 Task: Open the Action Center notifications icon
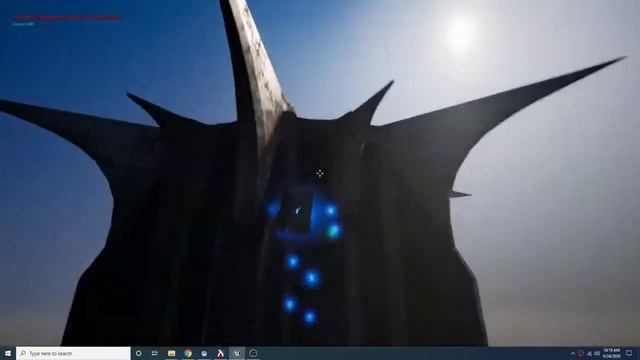[x=629, y=353]
